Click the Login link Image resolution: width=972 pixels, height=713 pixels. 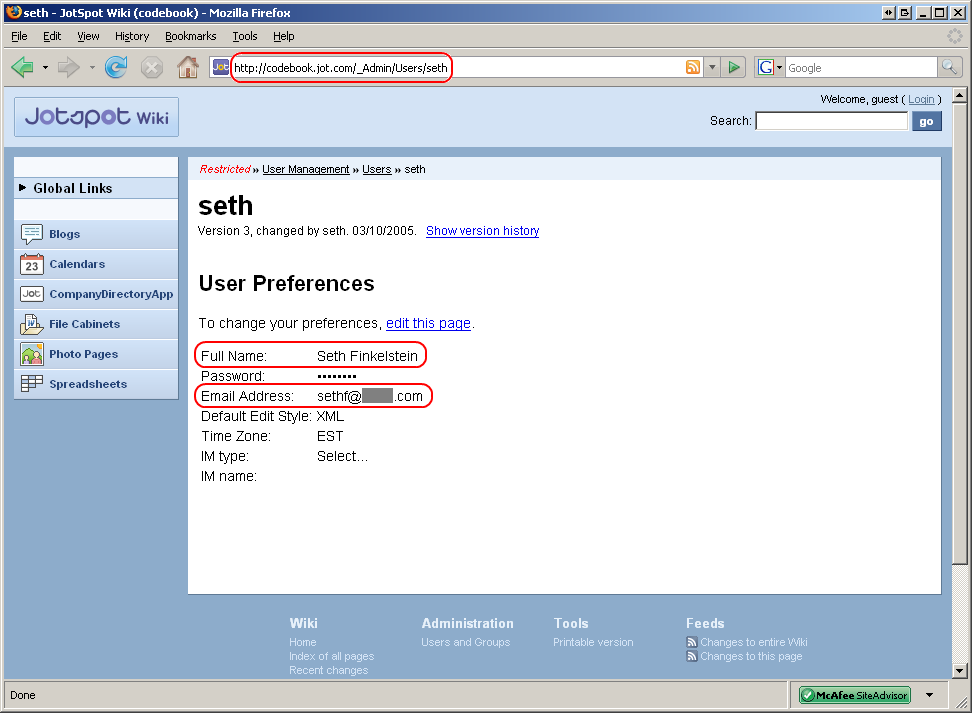click(x=921, y=99)
